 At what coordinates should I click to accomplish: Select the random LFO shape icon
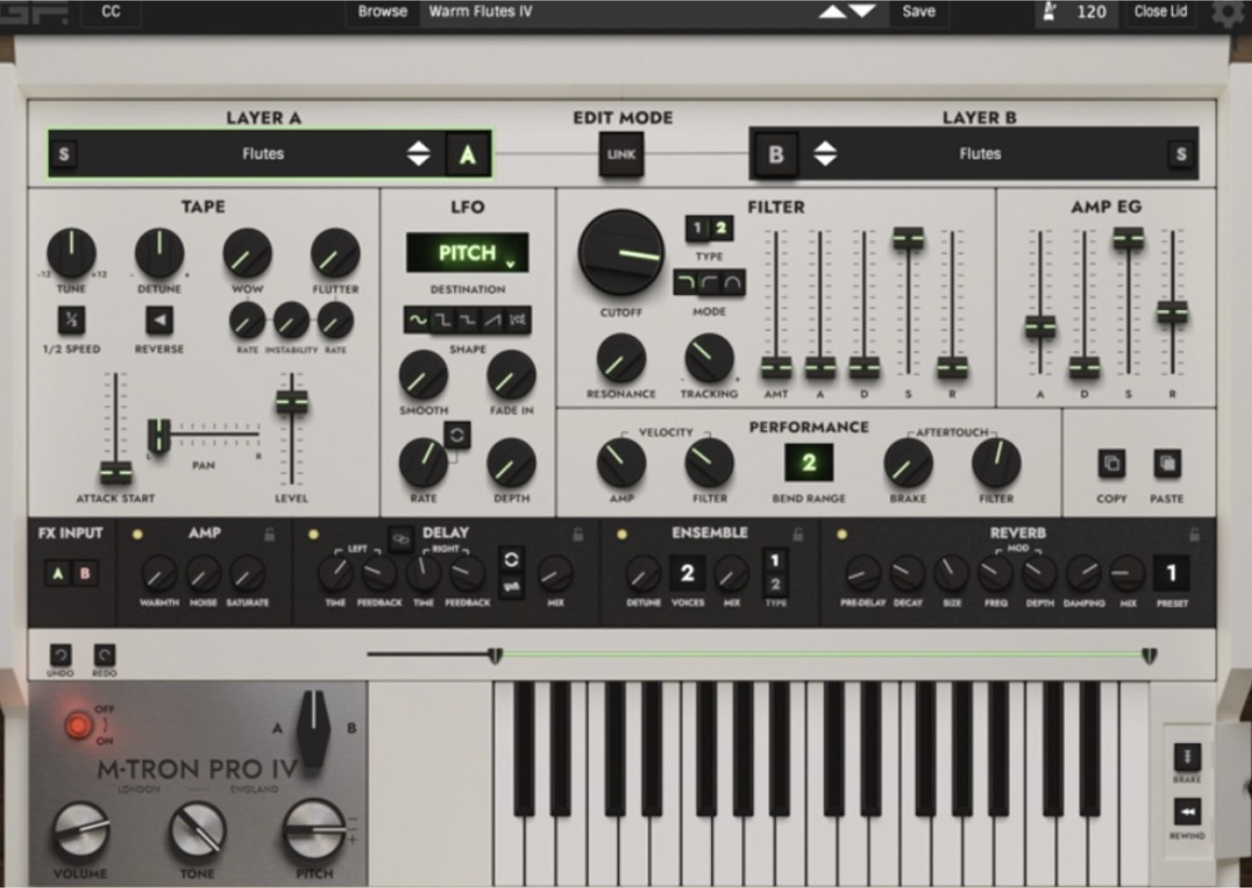click(x=516, y=320)
